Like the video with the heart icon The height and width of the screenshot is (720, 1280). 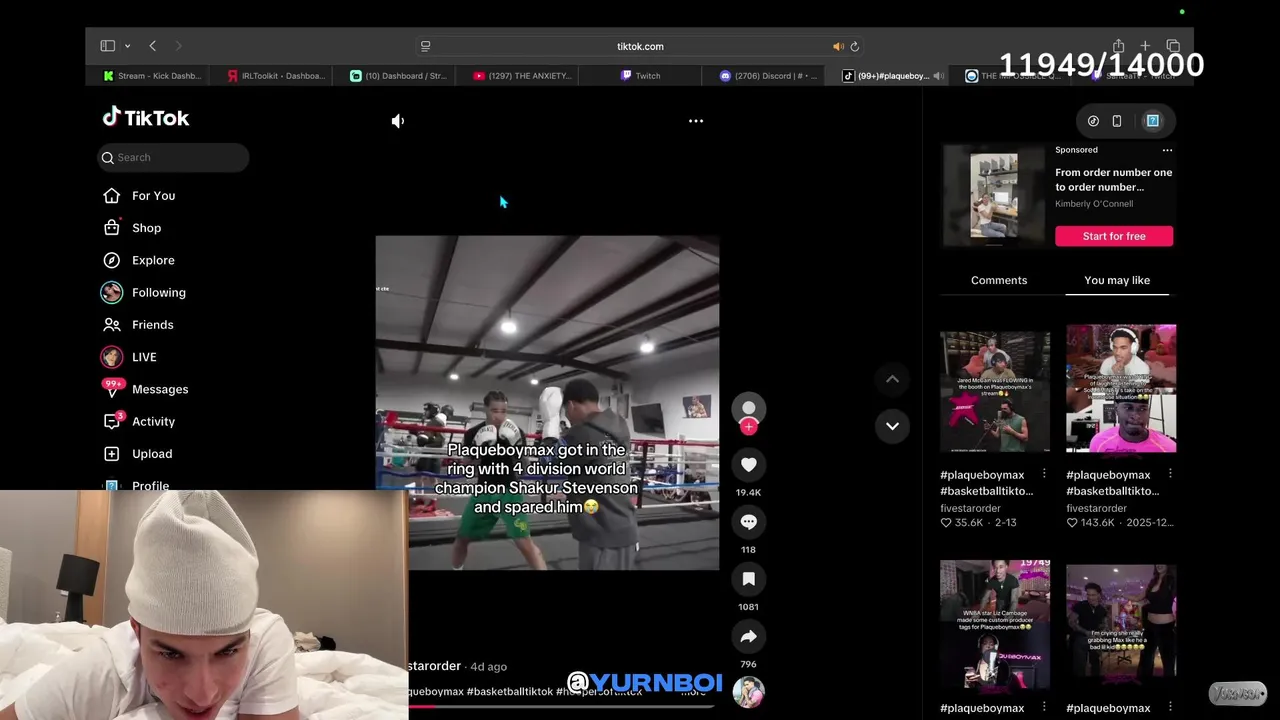point(748,464)
